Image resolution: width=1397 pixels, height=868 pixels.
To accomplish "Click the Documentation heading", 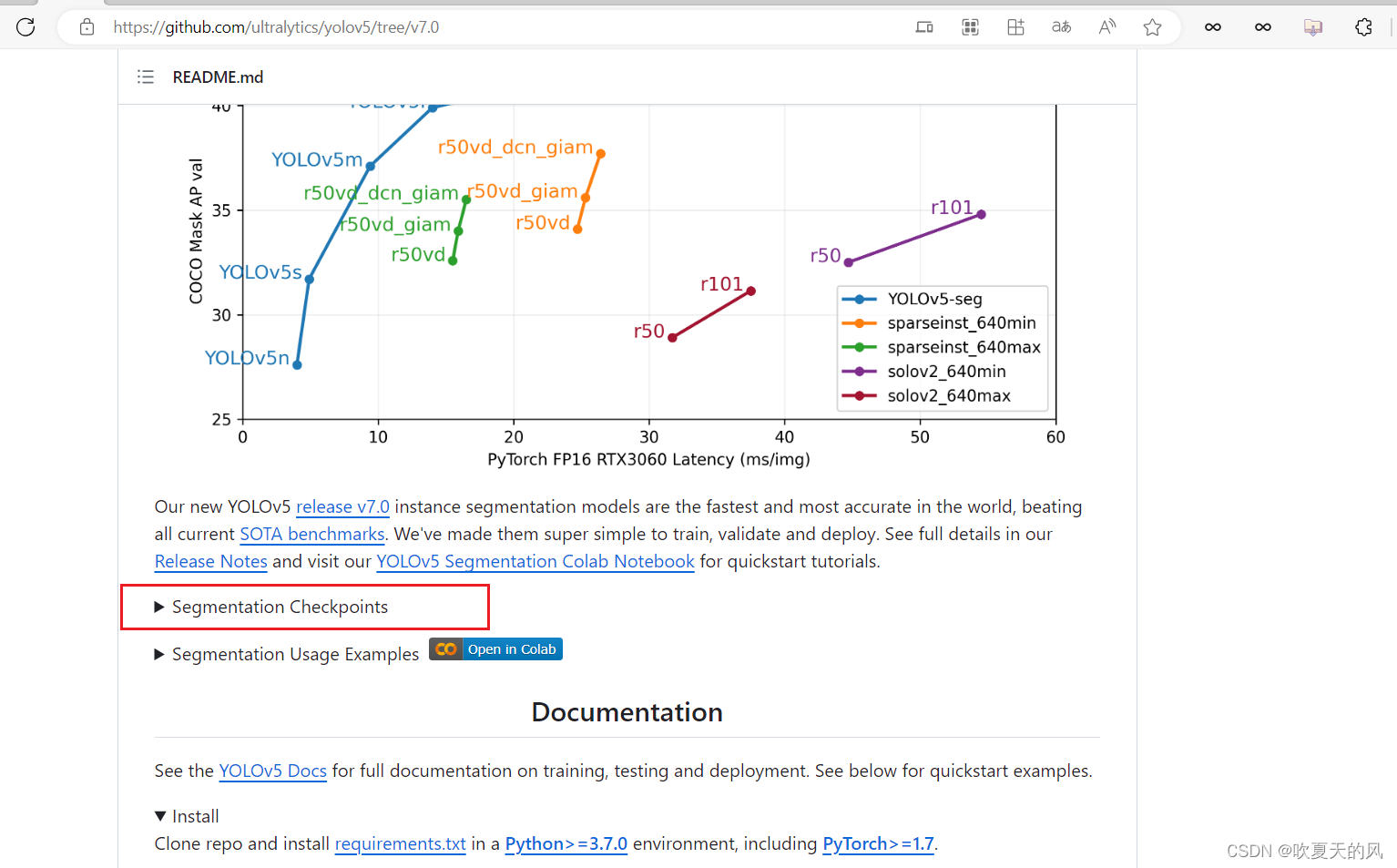I will click(x=627, y=712).
